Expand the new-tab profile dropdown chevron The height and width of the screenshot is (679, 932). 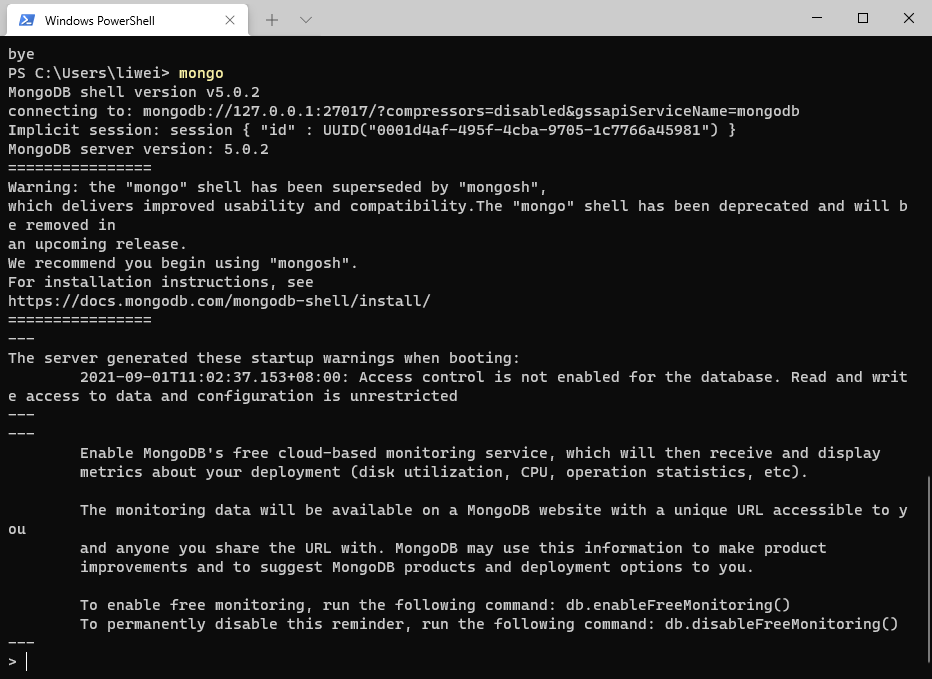coord(306,20)
